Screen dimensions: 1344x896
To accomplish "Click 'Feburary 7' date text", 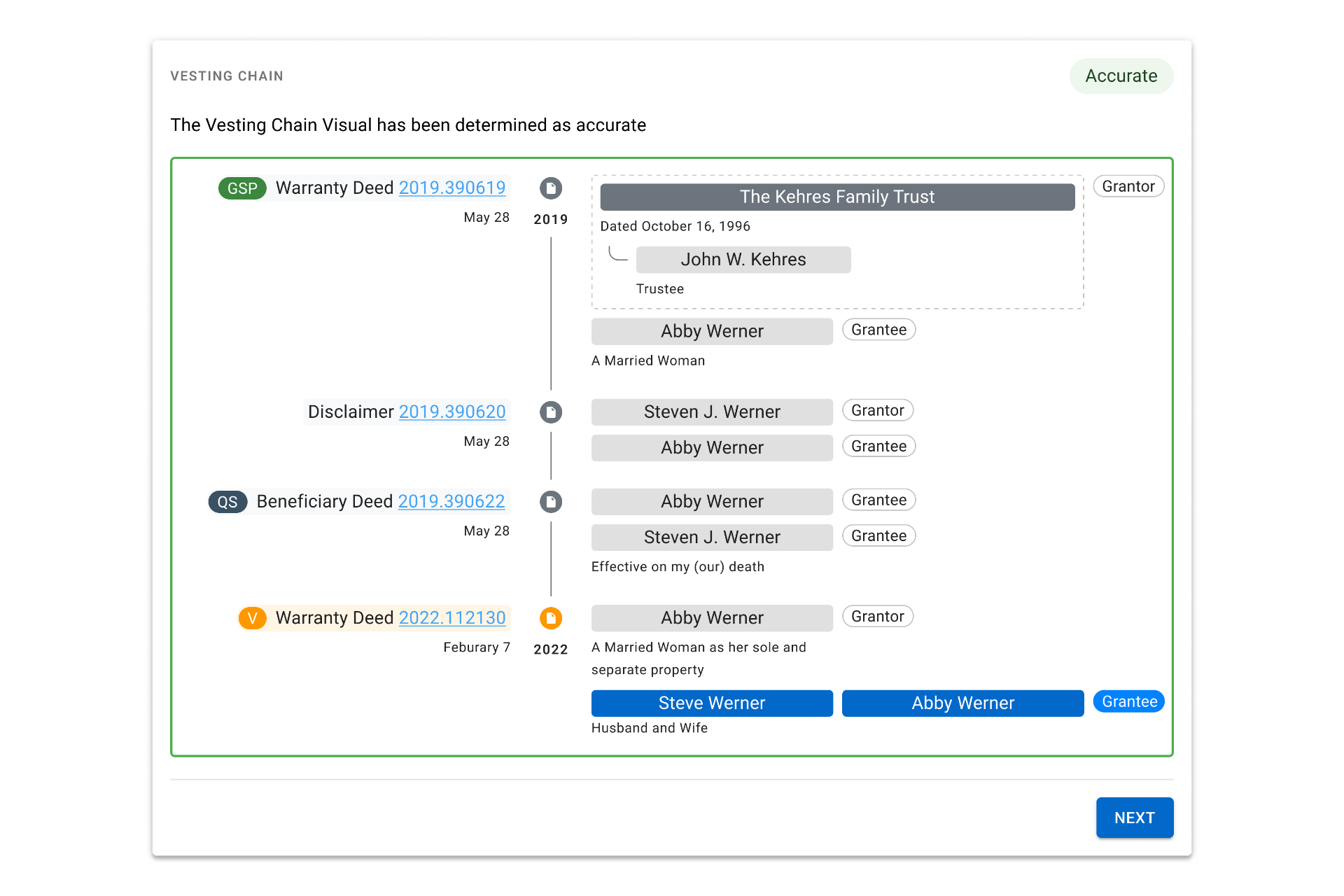I will coord(477,647).
